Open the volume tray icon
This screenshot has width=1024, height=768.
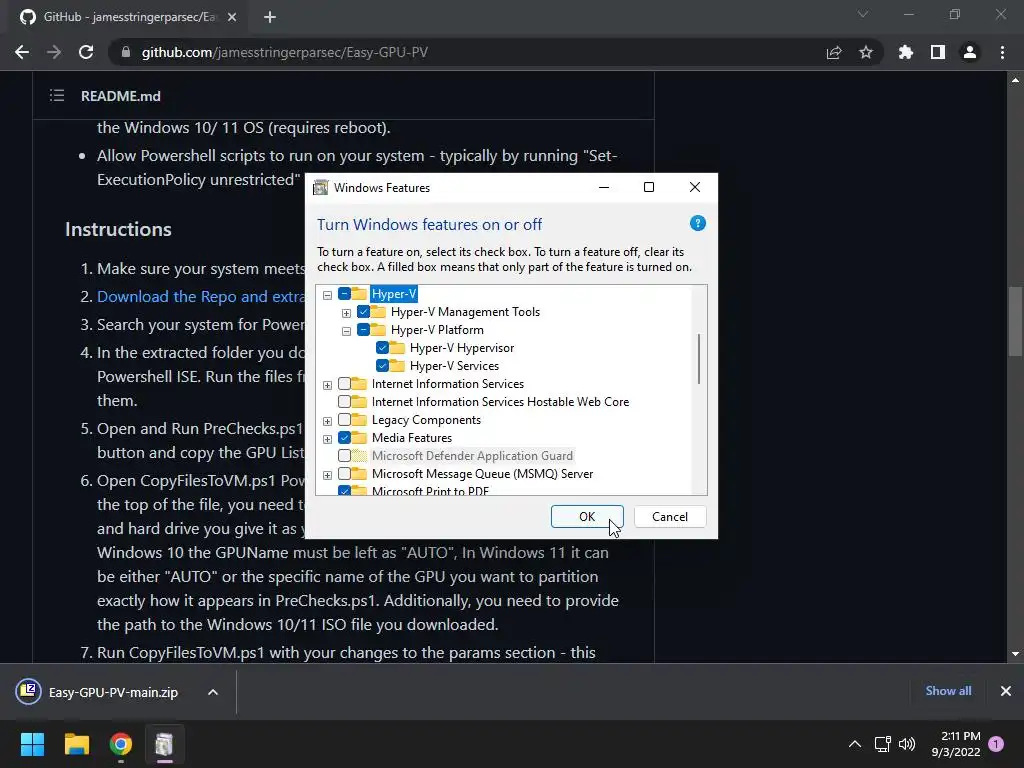tap(907, 744)
